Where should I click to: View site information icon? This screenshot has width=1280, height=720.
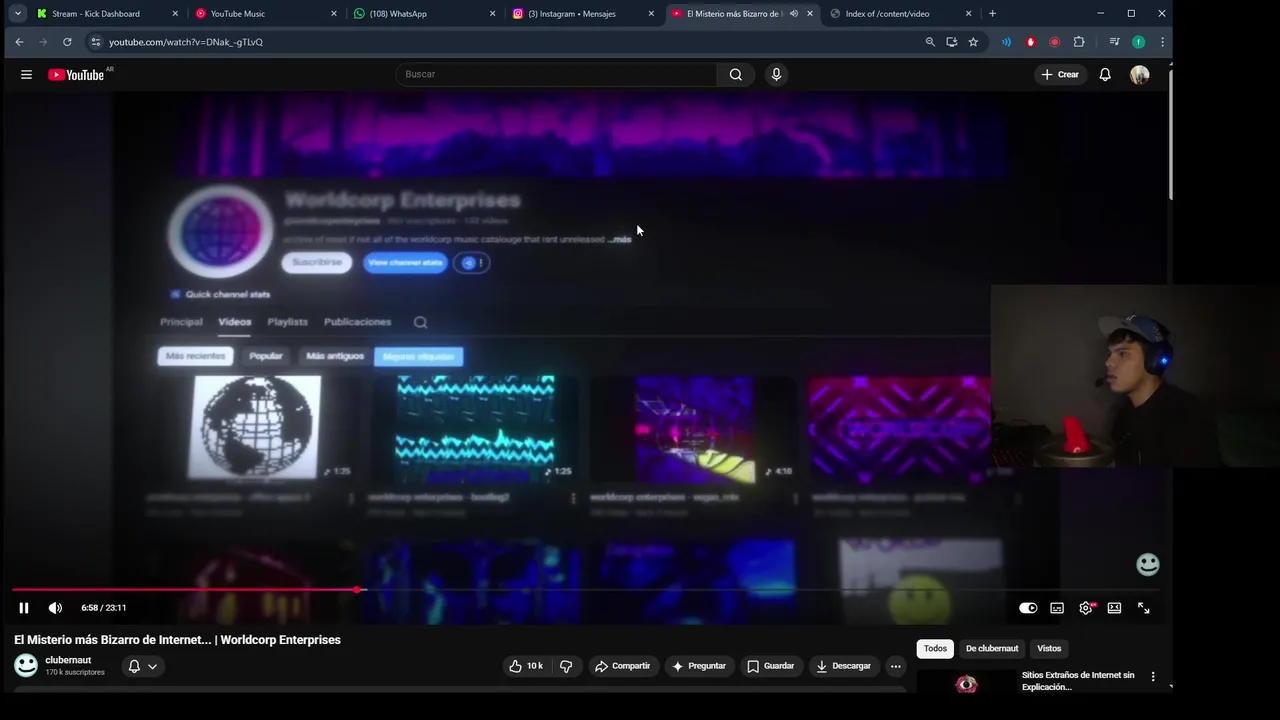click(95, 42)
